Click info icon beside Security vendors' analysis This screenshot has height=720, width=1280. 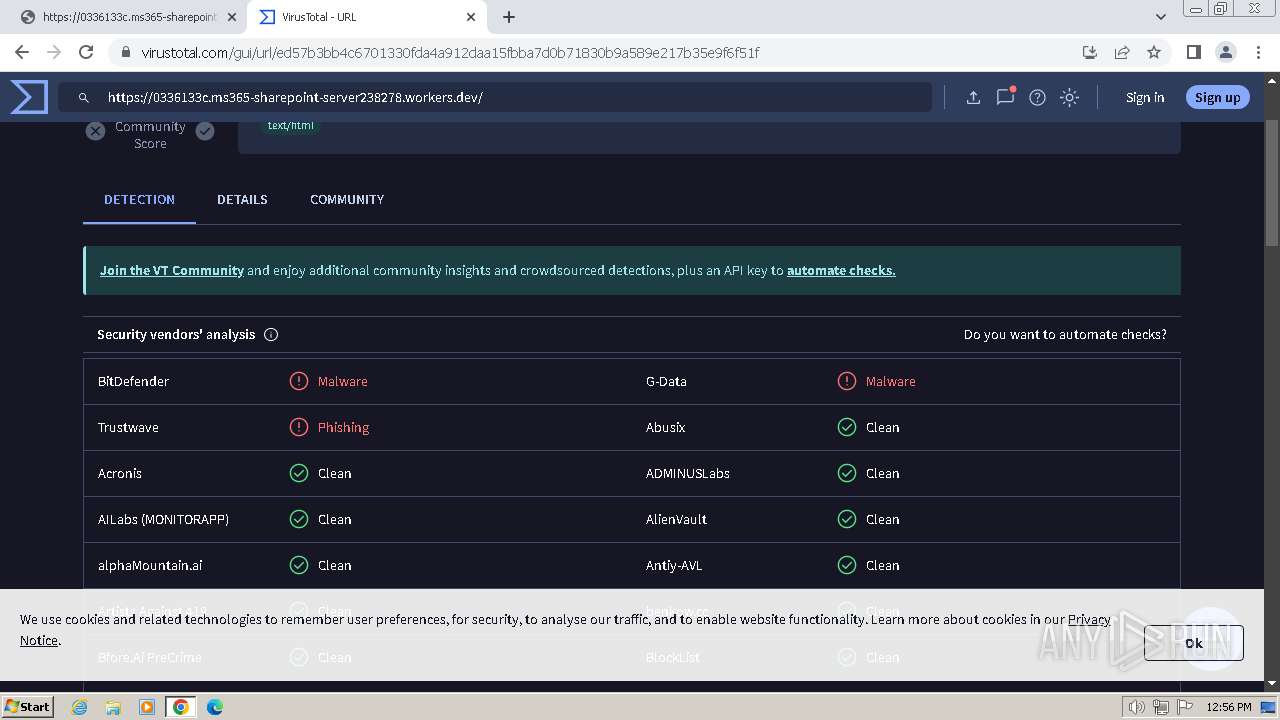271,335
